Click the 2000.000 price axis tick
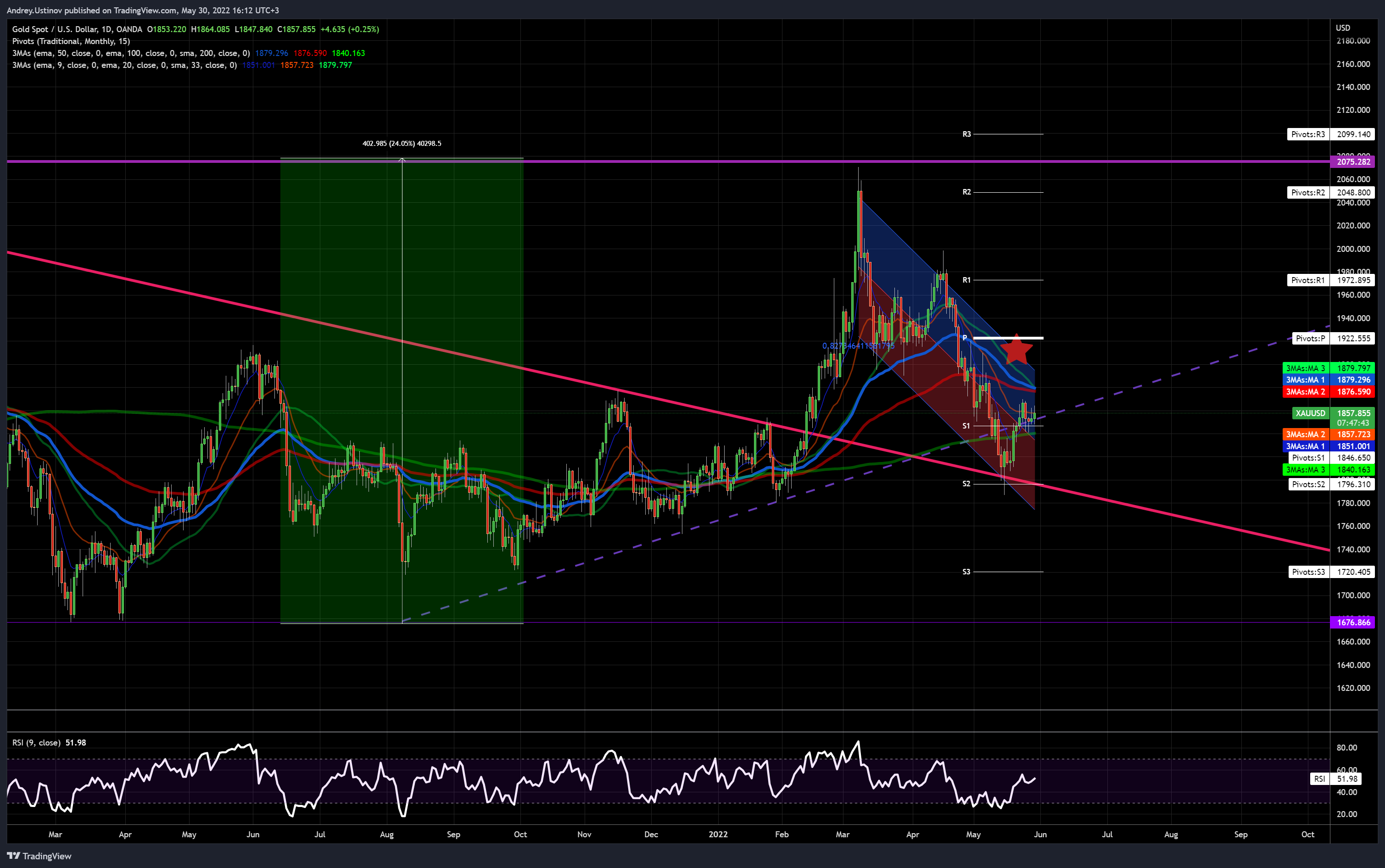1385x868 pixels. [1353, 249]
